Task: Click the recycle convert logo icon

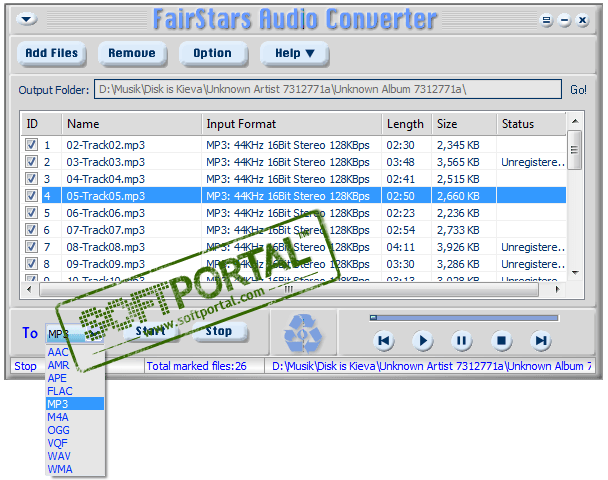Action: point(303,333)
